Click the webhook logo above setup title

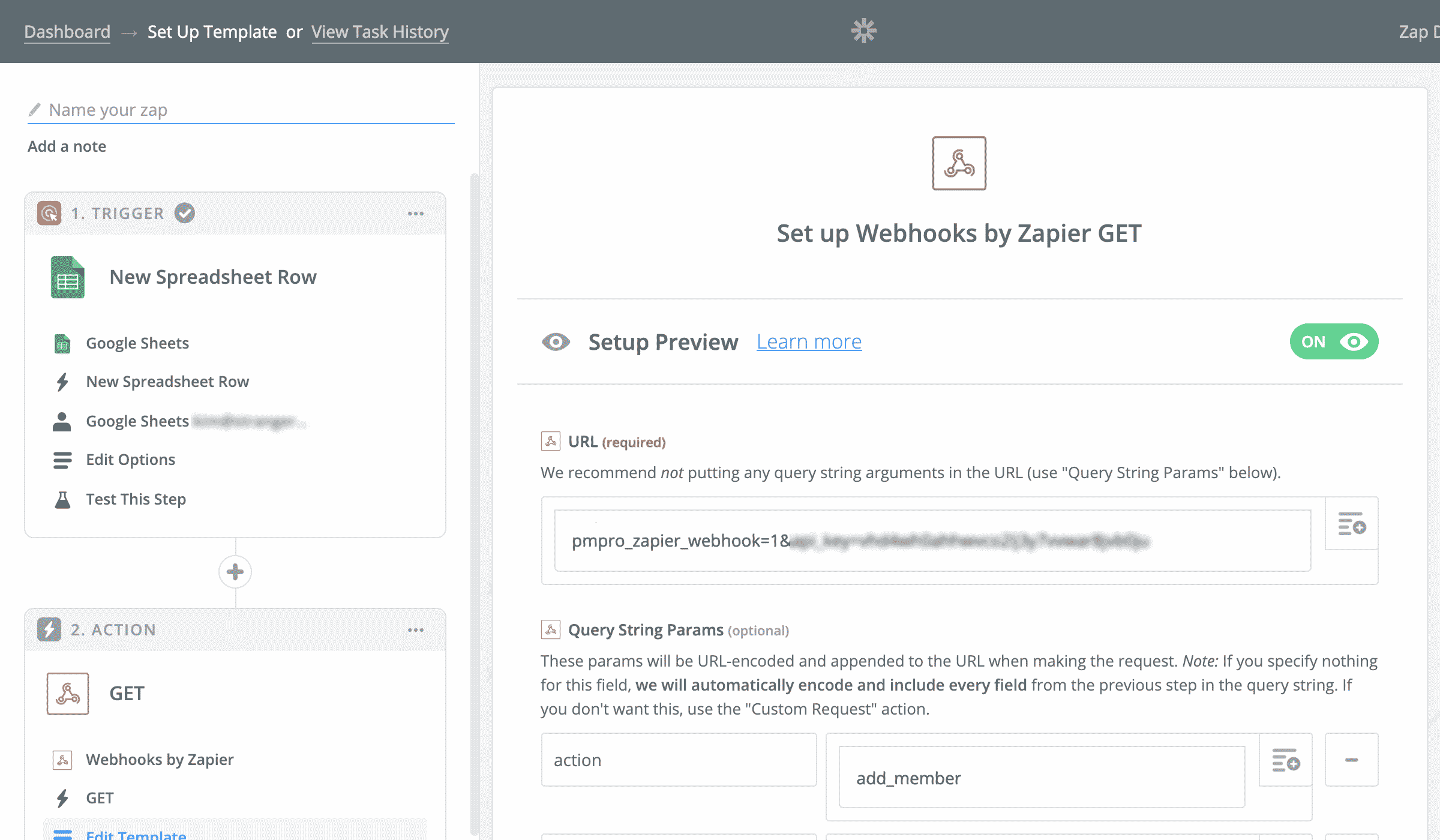pyautogui.click(x=959, y=163)
